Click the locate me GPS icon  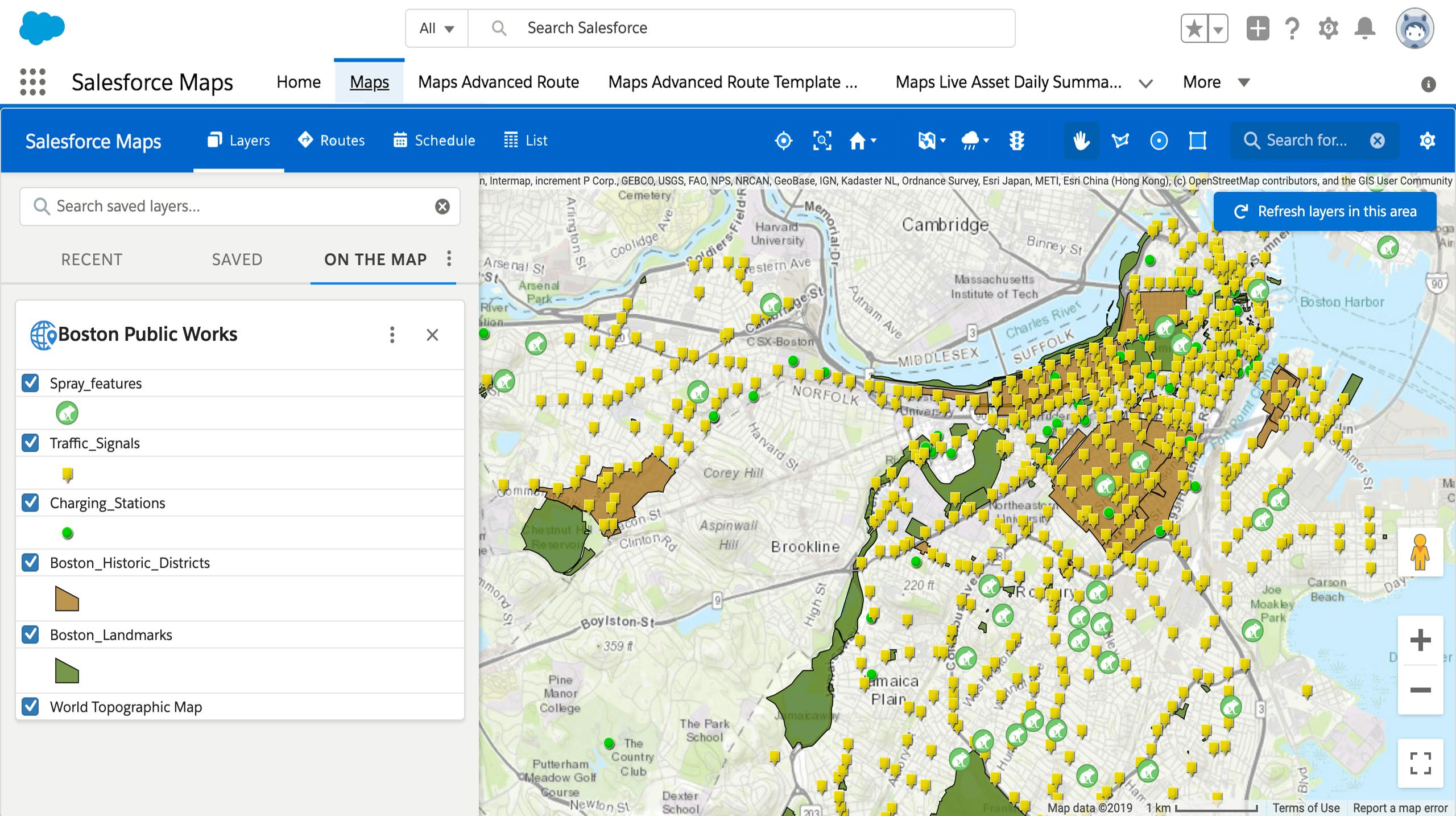[x=783, y=140]
